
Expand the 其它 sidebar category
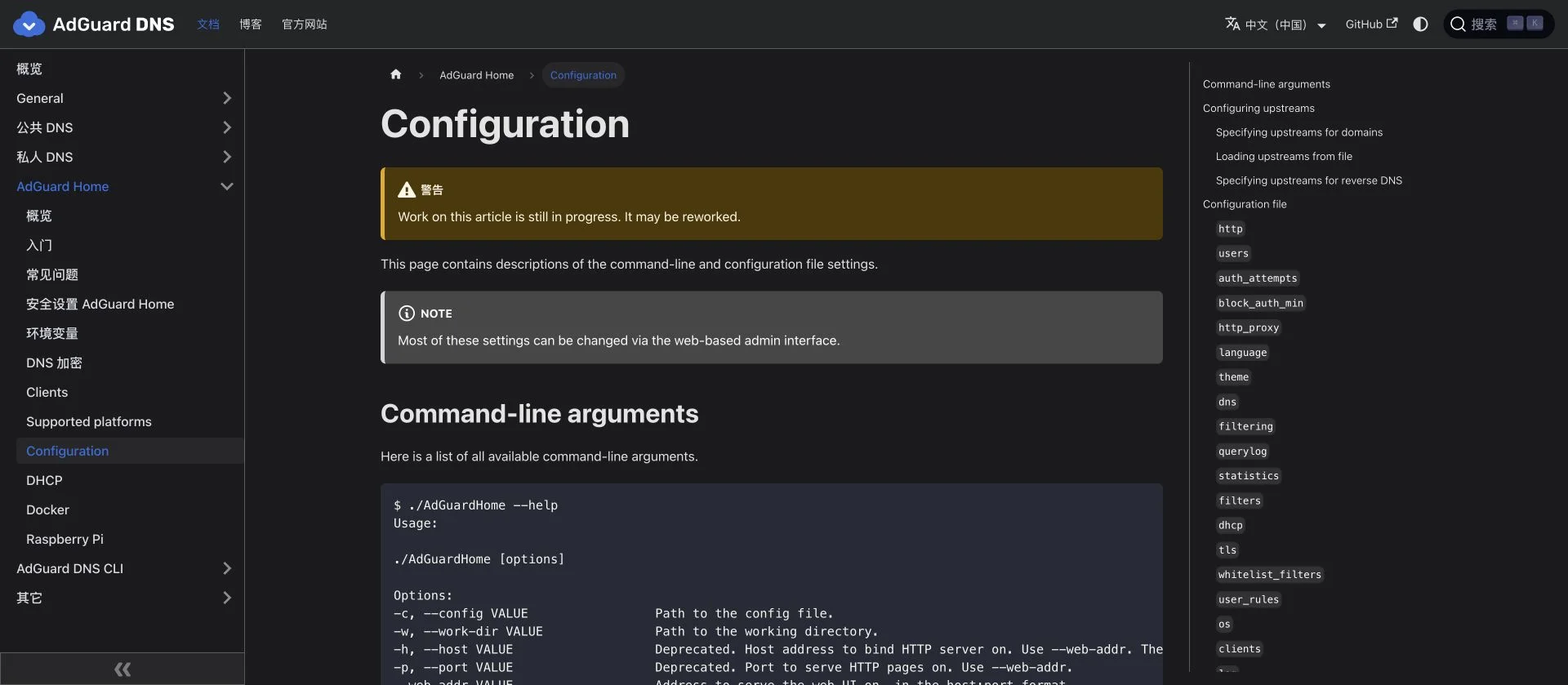(x=227, y=598)
